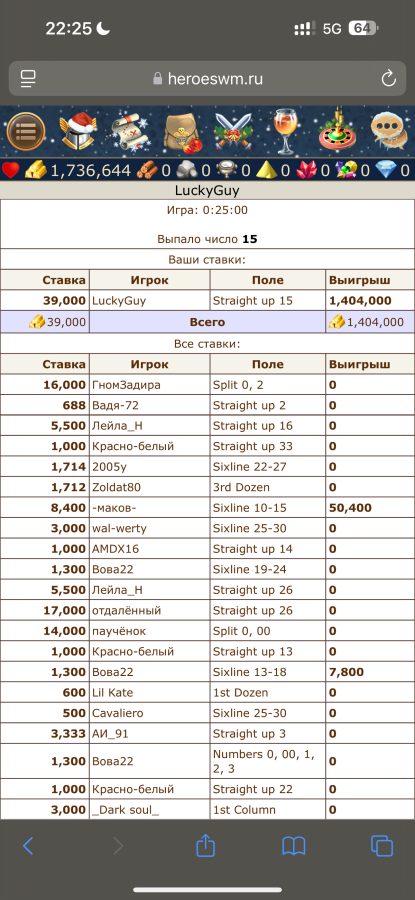This screenshot has width=415, height=900.
Task: Tap the red heart health icon
Action: [x=11, y=170]
